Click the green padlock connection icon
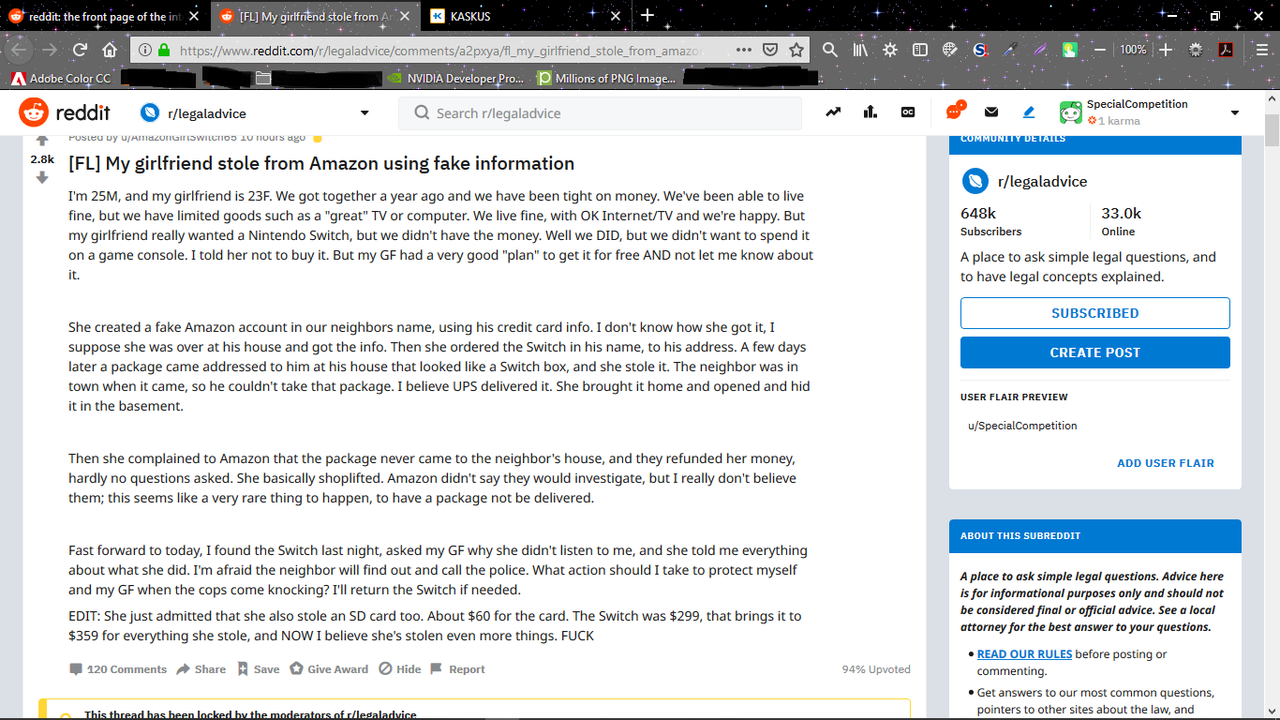The height and width of the screenshot is (720, 1280). [x=164, y=49]
